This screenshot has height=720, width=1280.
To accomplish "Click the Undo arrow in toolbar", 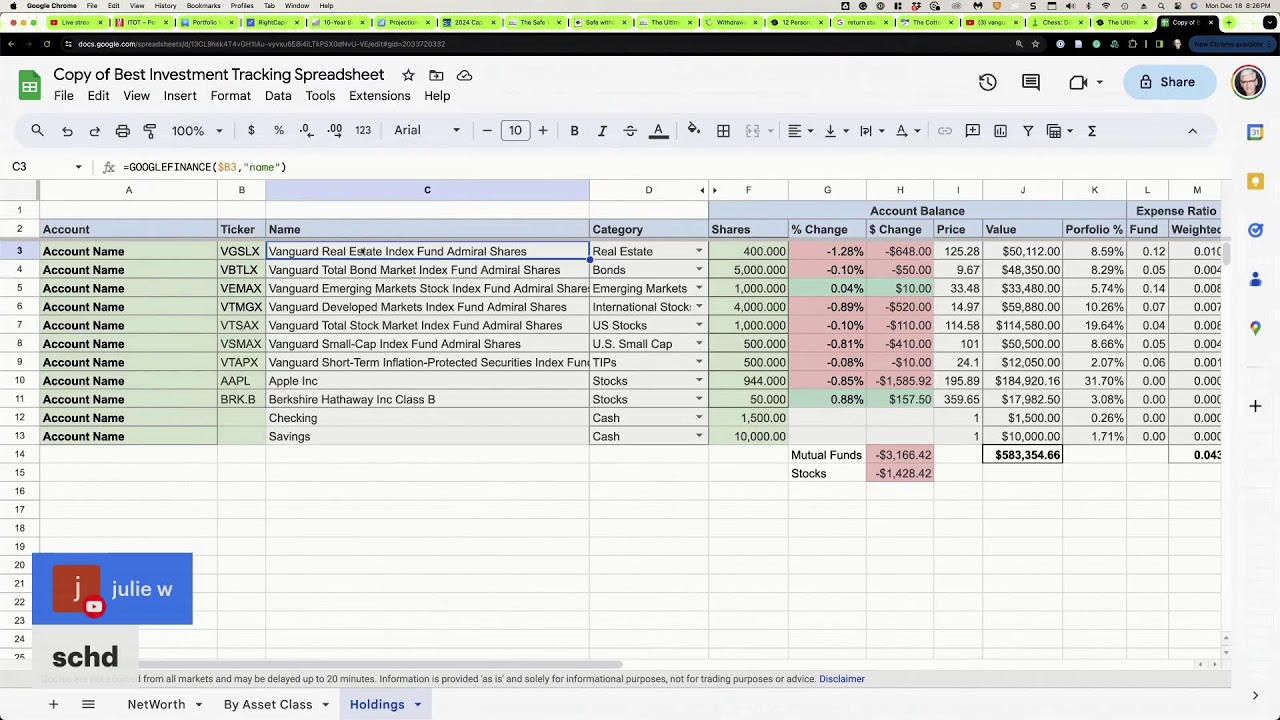I will (67, 131).
